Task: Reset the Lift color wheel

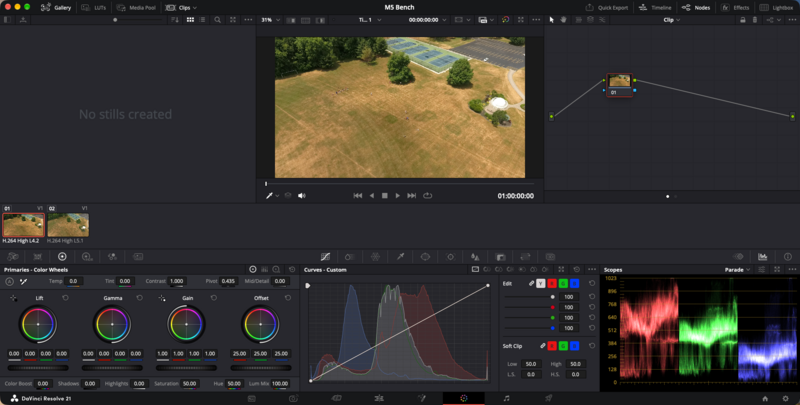Action: click(x=65, y=298)
